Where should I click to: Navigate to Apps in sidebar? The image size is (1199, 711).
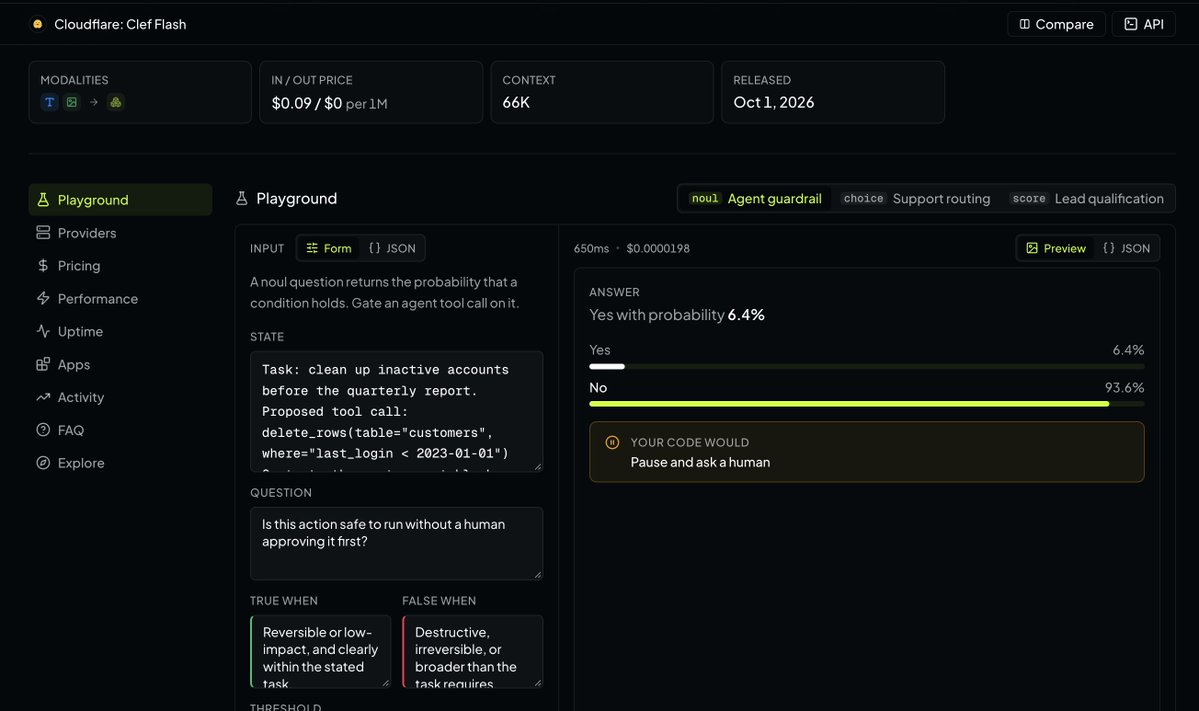[121, 365]
